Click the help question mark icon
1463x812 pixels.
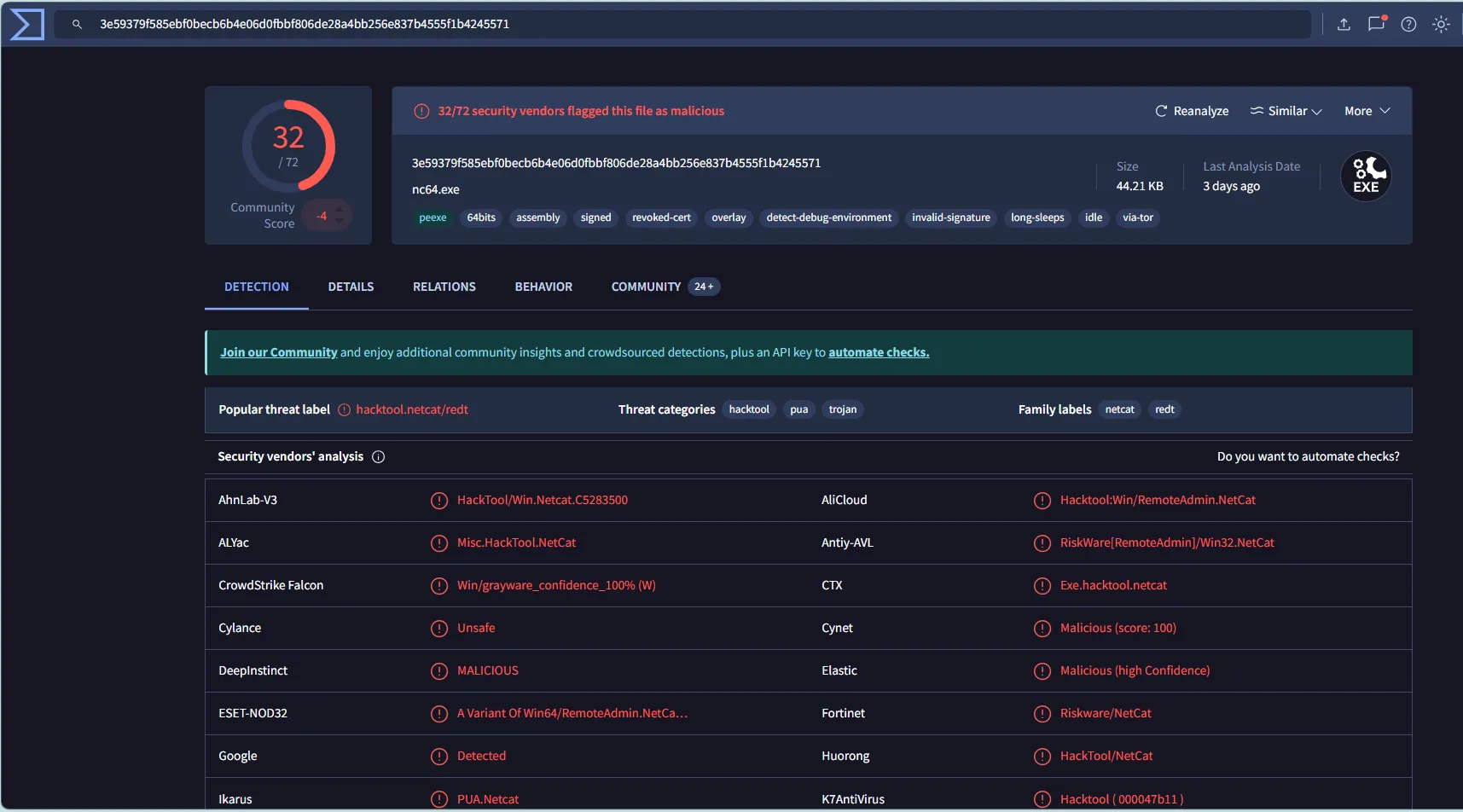pos(1408,25)
